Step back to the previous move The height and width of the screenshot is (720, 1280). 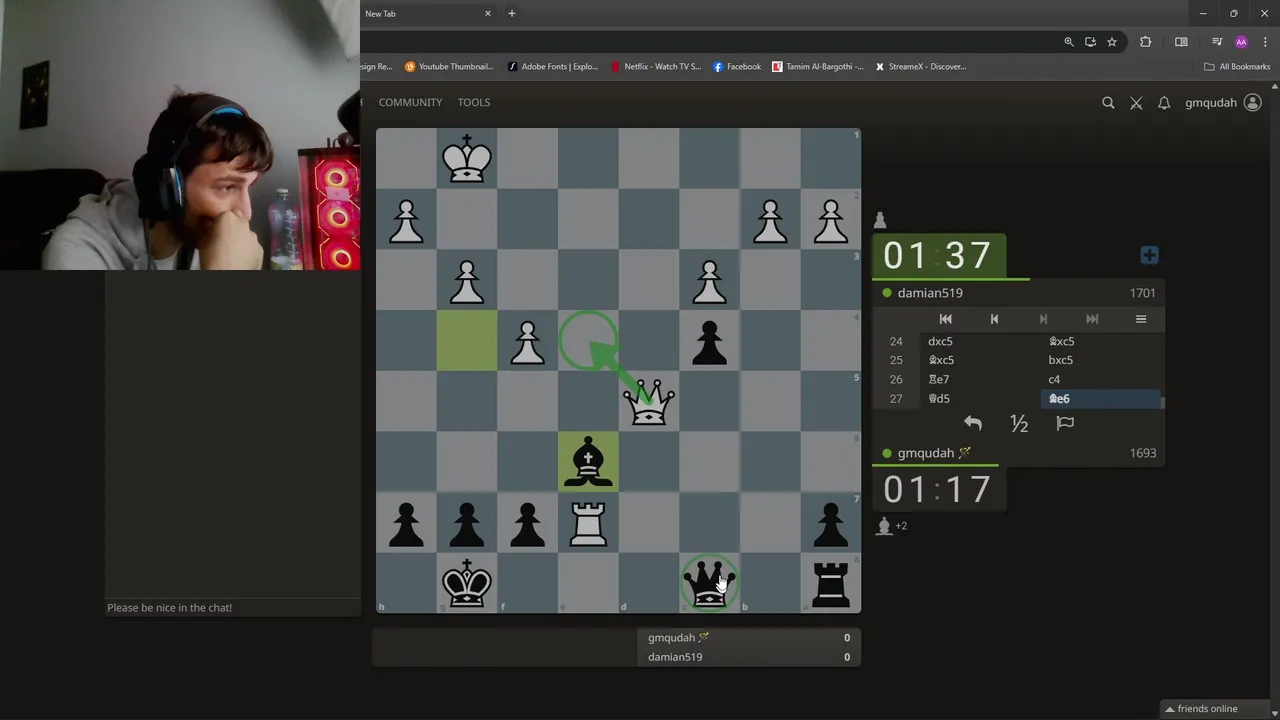pos(994,319)
